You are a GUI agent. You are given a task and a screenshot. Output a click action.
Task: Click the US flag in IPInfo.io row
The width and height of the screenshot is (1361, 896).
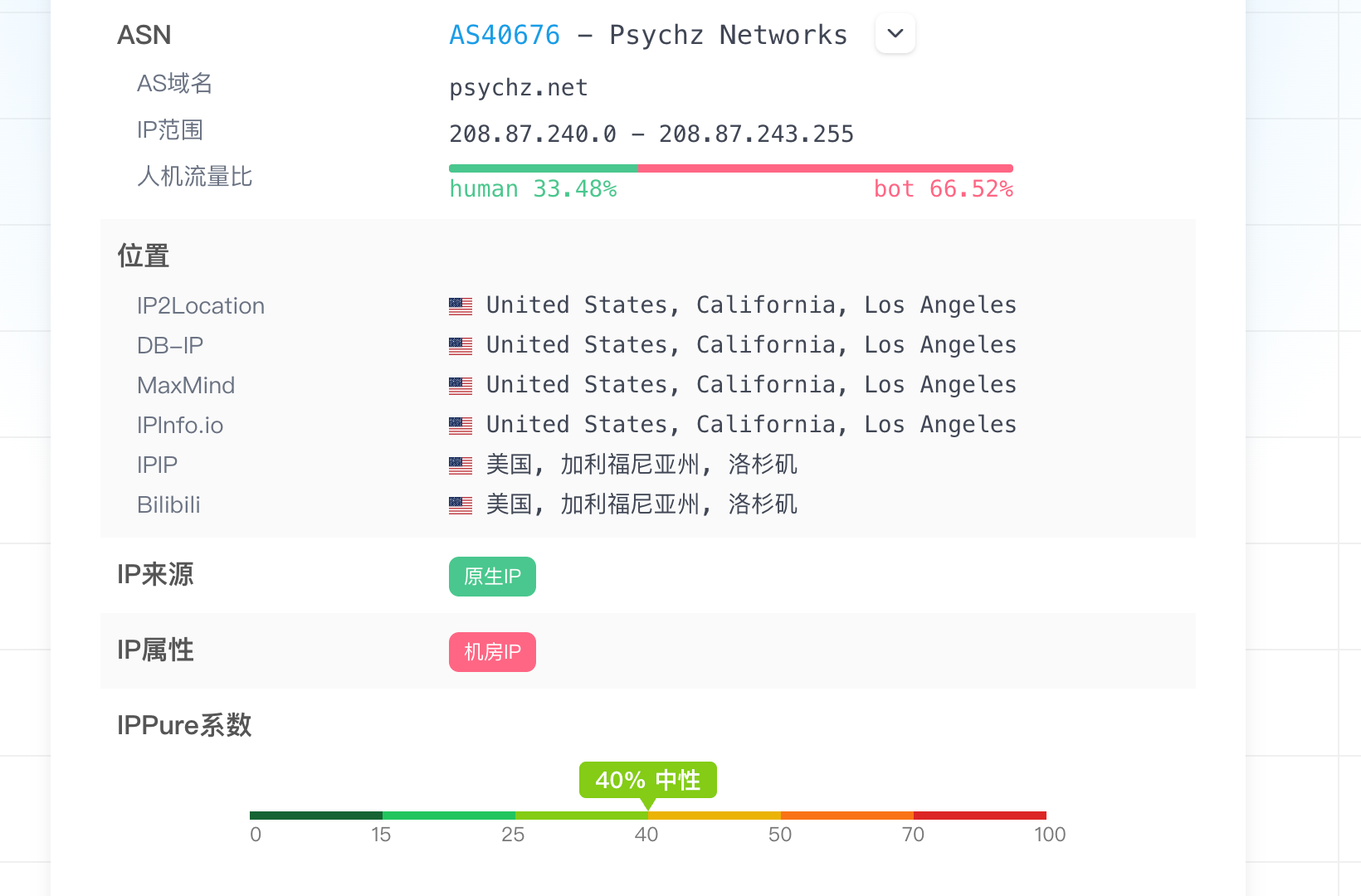coord(461,426)
